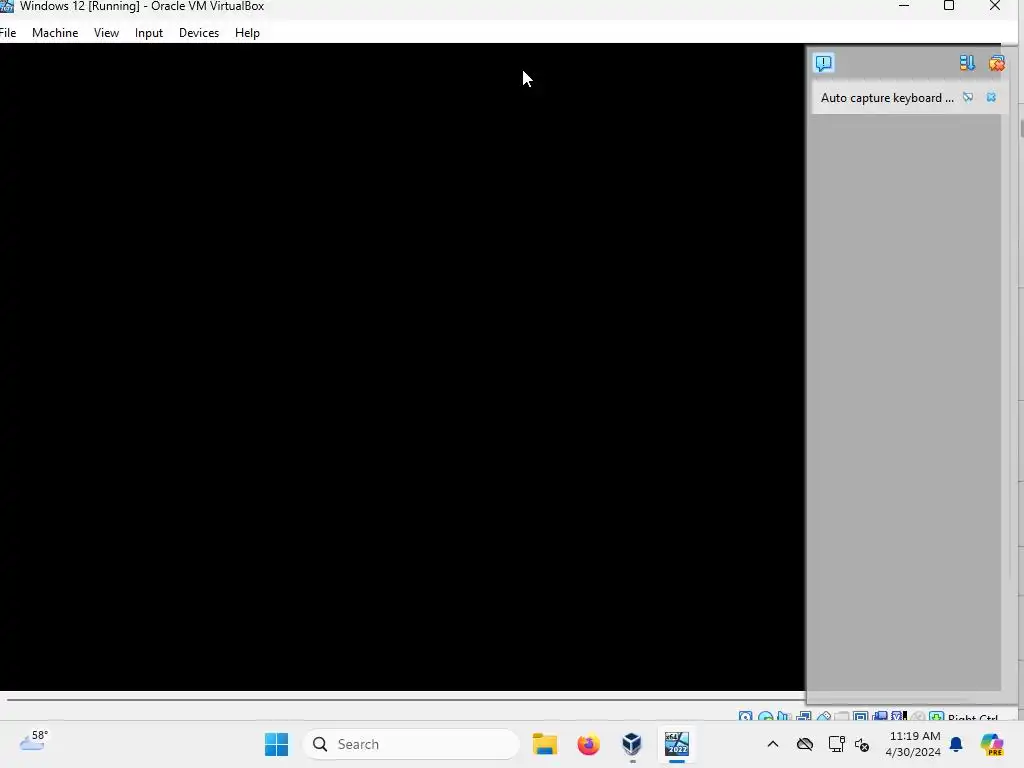Image resolution: width=1024 pixels, height=768 pixels.
Task: Click the notification ordering arrow icon
Action: pos(967,63)
